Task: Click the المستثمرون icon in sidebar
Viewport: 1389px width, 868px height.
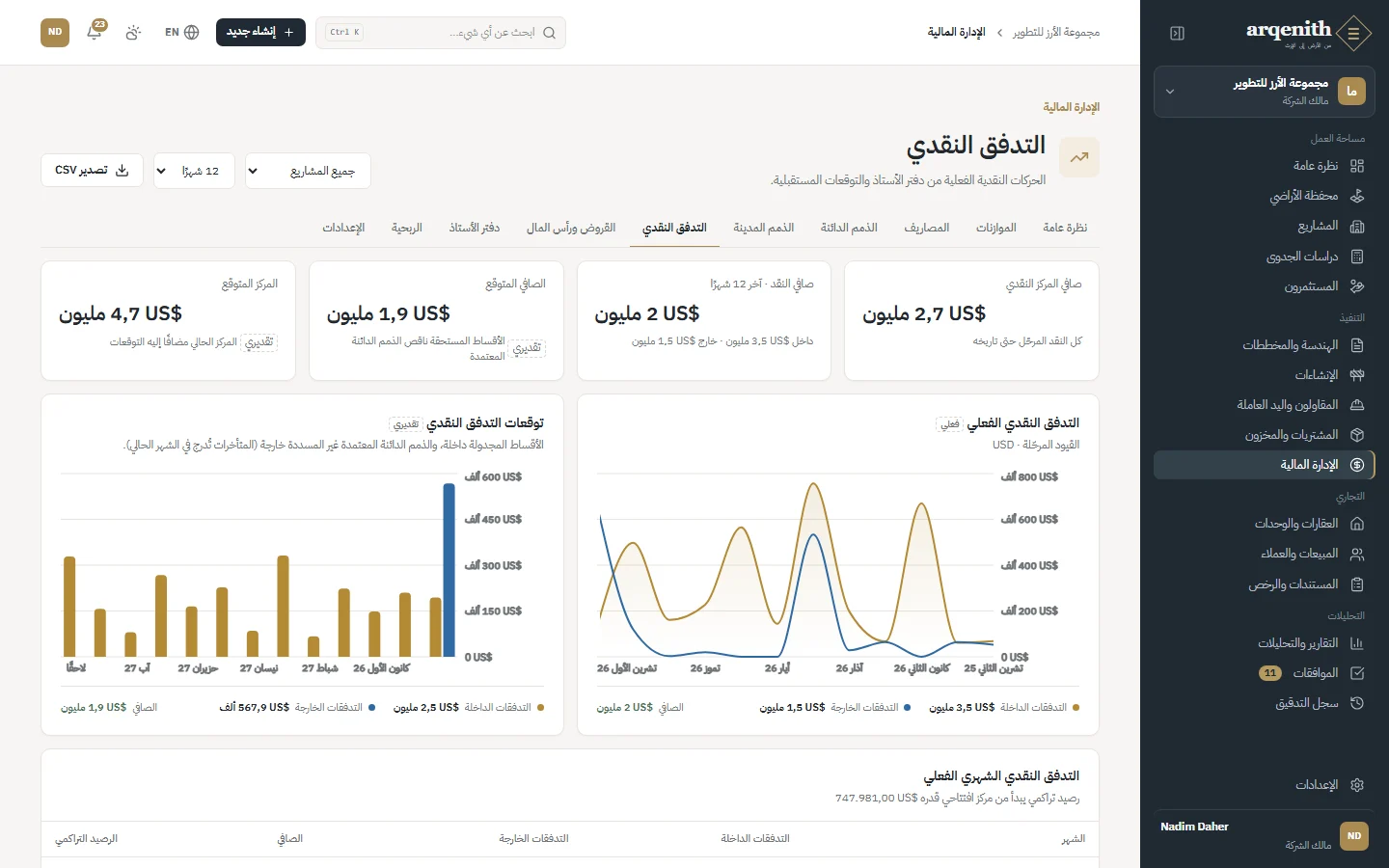Action: [1357, 286]
